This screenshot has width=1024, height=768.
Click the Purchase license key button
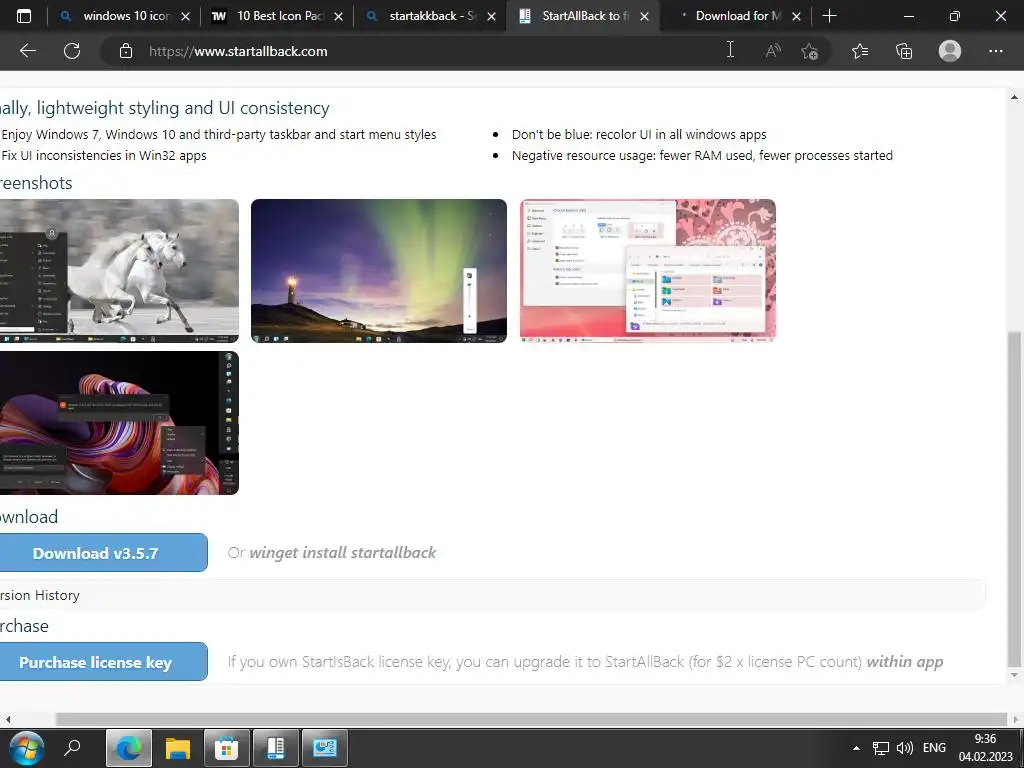tap(102, 662)
